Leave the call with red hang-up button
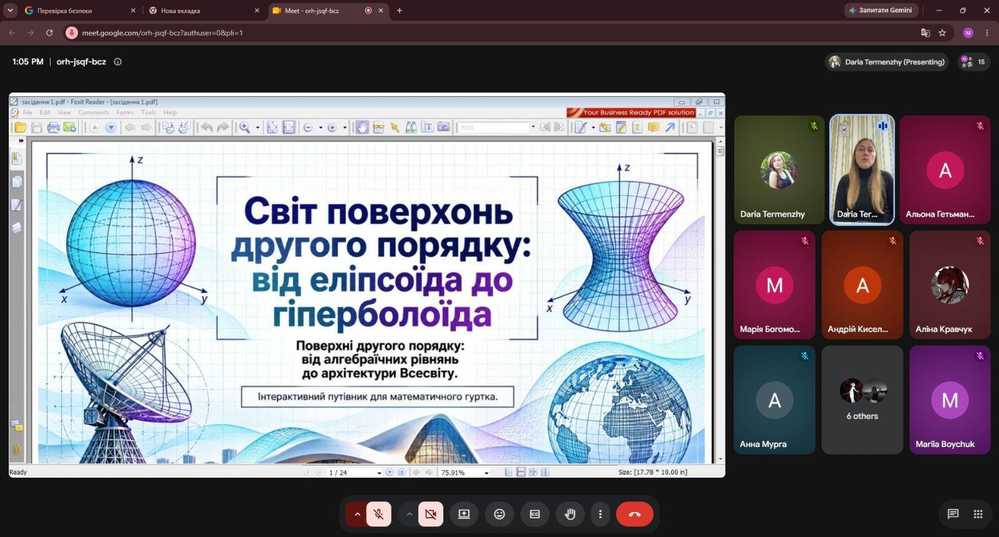 pos(635,514)
